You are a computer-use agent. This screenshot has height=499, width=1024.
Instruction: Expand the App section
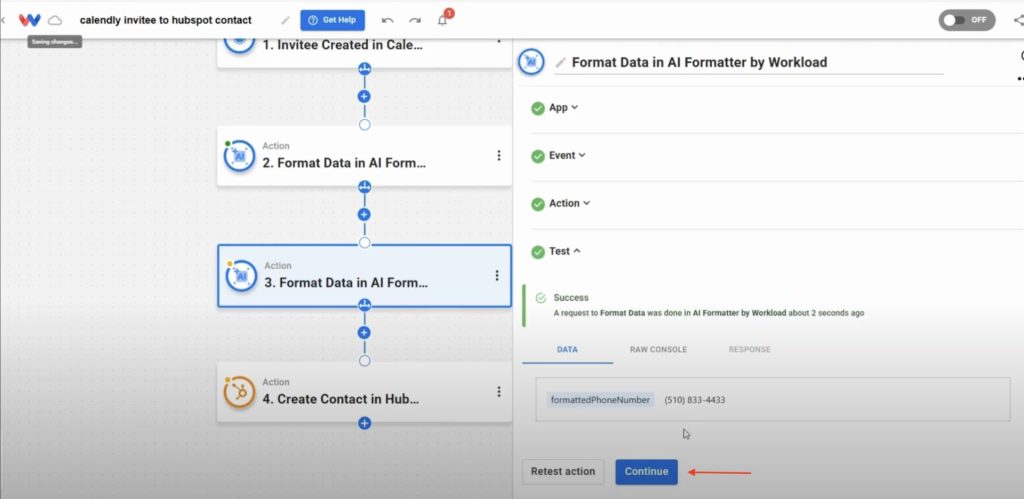pyautogui.click(x=564, y=108)
